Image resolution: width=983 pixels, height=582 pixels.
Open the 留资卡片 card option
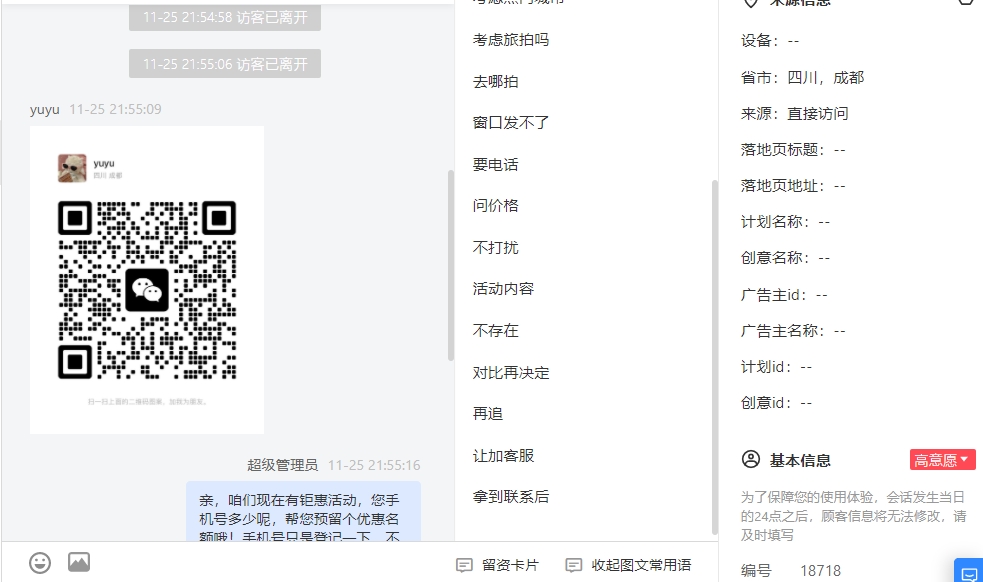pyautogui.click(x=498, y=565)
